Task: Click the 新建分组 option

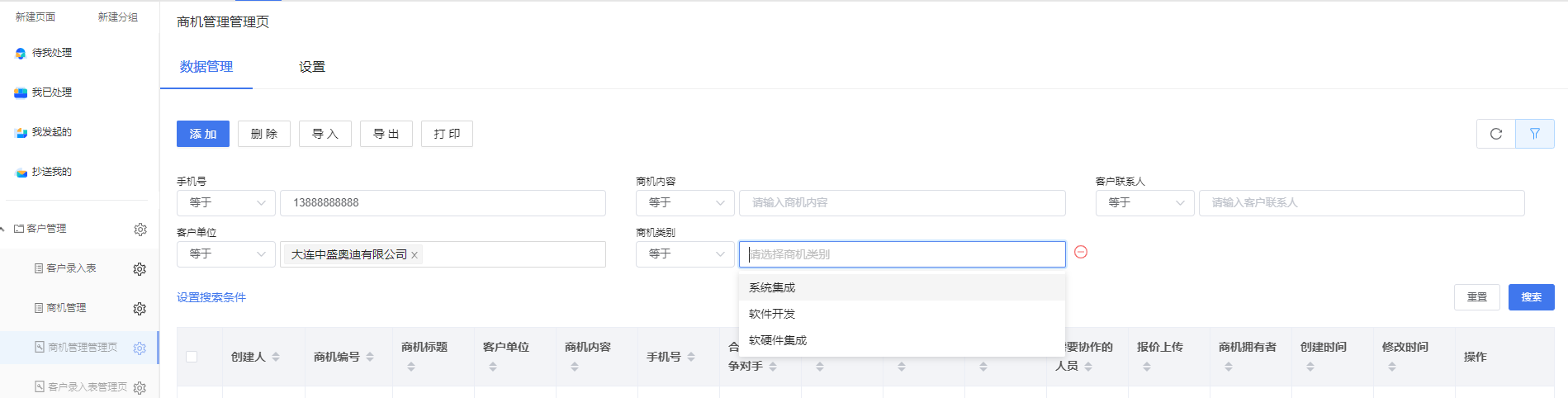Action: pyautogui.click(x=118, y=17)
